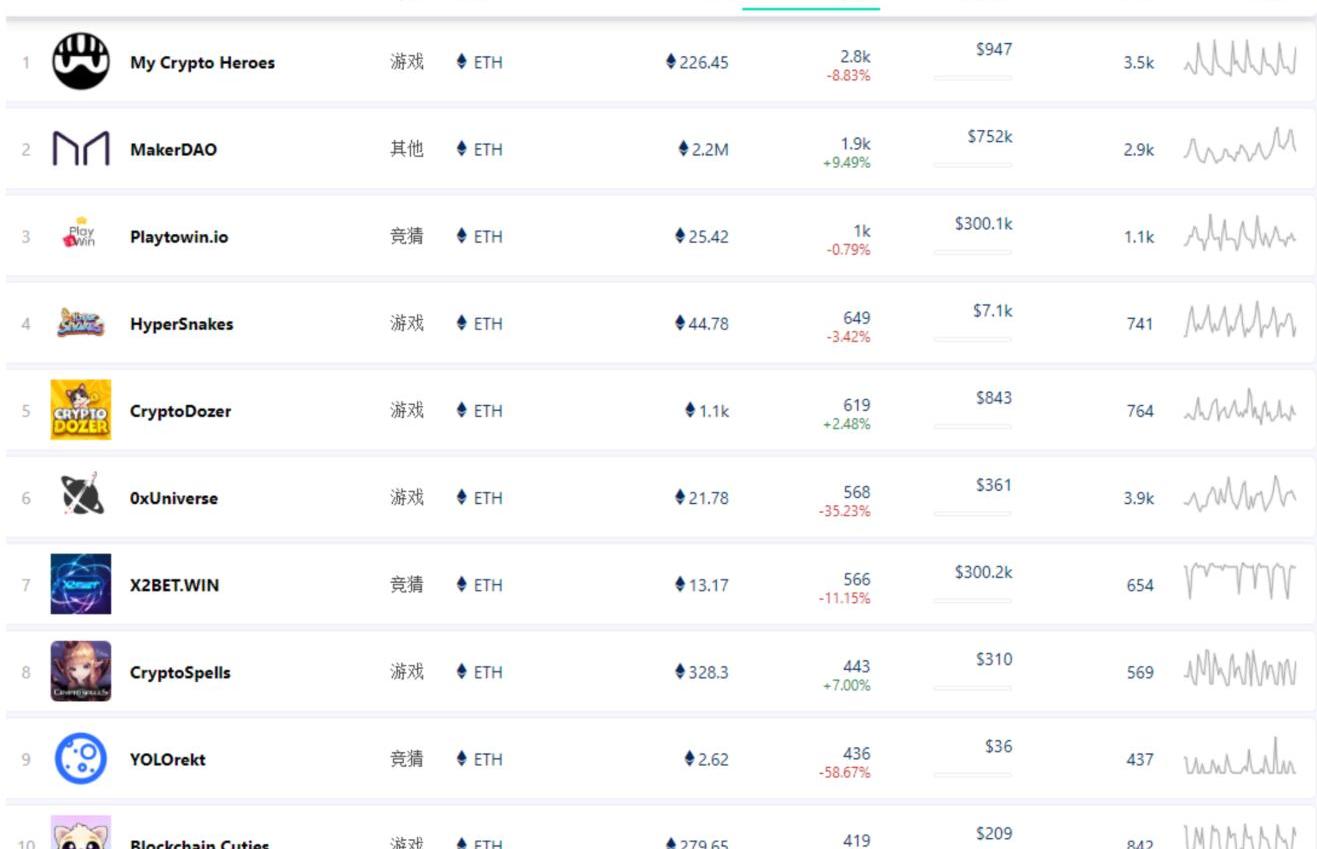This screenshot has height=849, width=1317.
Task: Click the HyperSnakes logo icon
Action: [x=80, y=323]
